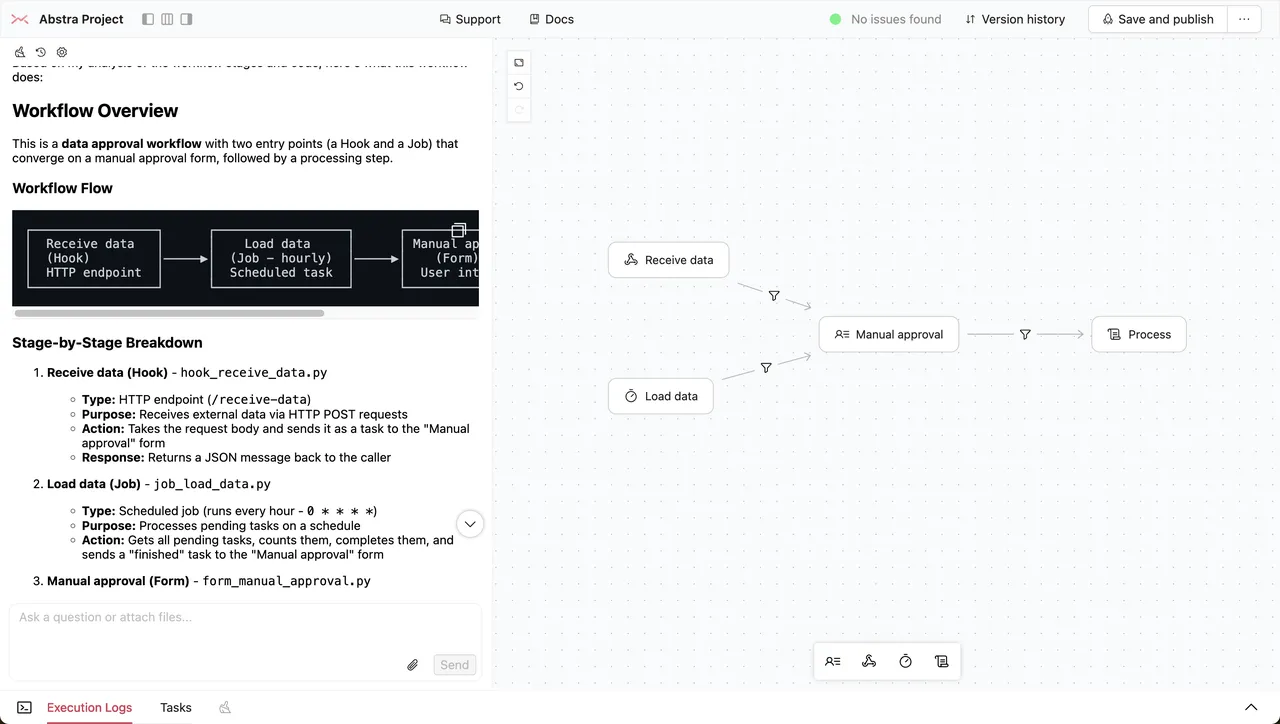This screenshot has height=724, width=1280.
Task: Select the Load data job node
Action: pos(661,396)
